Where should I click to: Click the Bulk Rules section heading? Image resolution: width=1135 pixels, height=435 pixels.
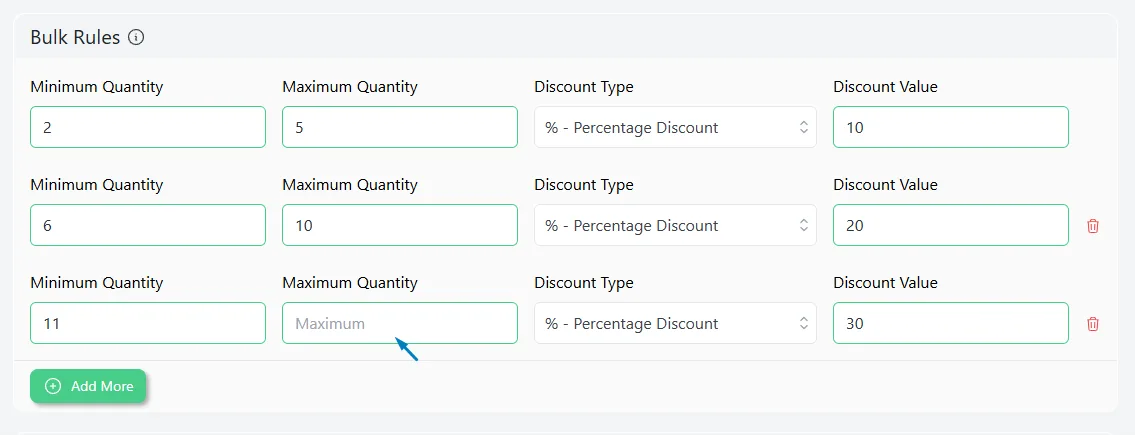[x=75, y=38]
